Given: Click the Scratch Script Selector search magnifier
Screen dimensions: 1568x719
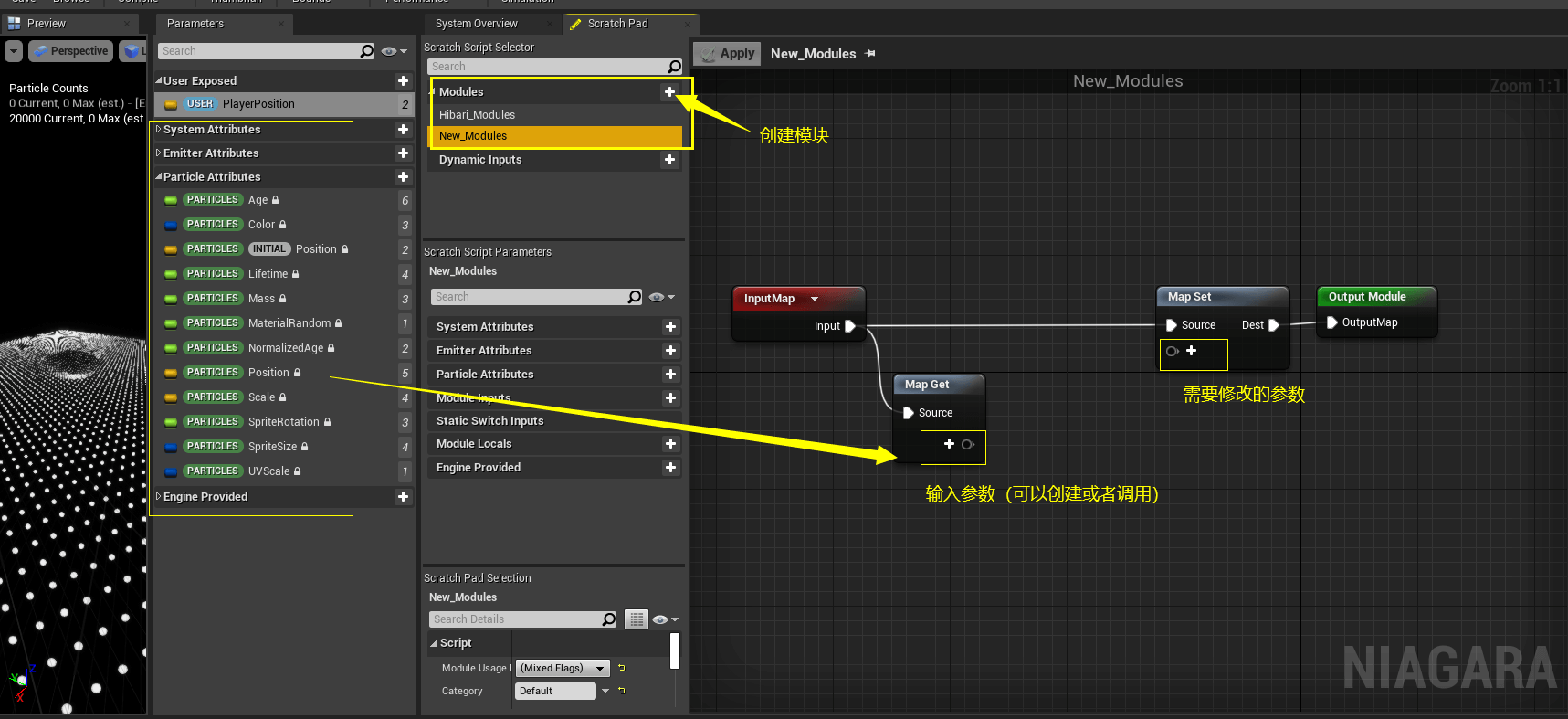Looking at the screenshot, I should pyautogui.click(x=674, y=67).
